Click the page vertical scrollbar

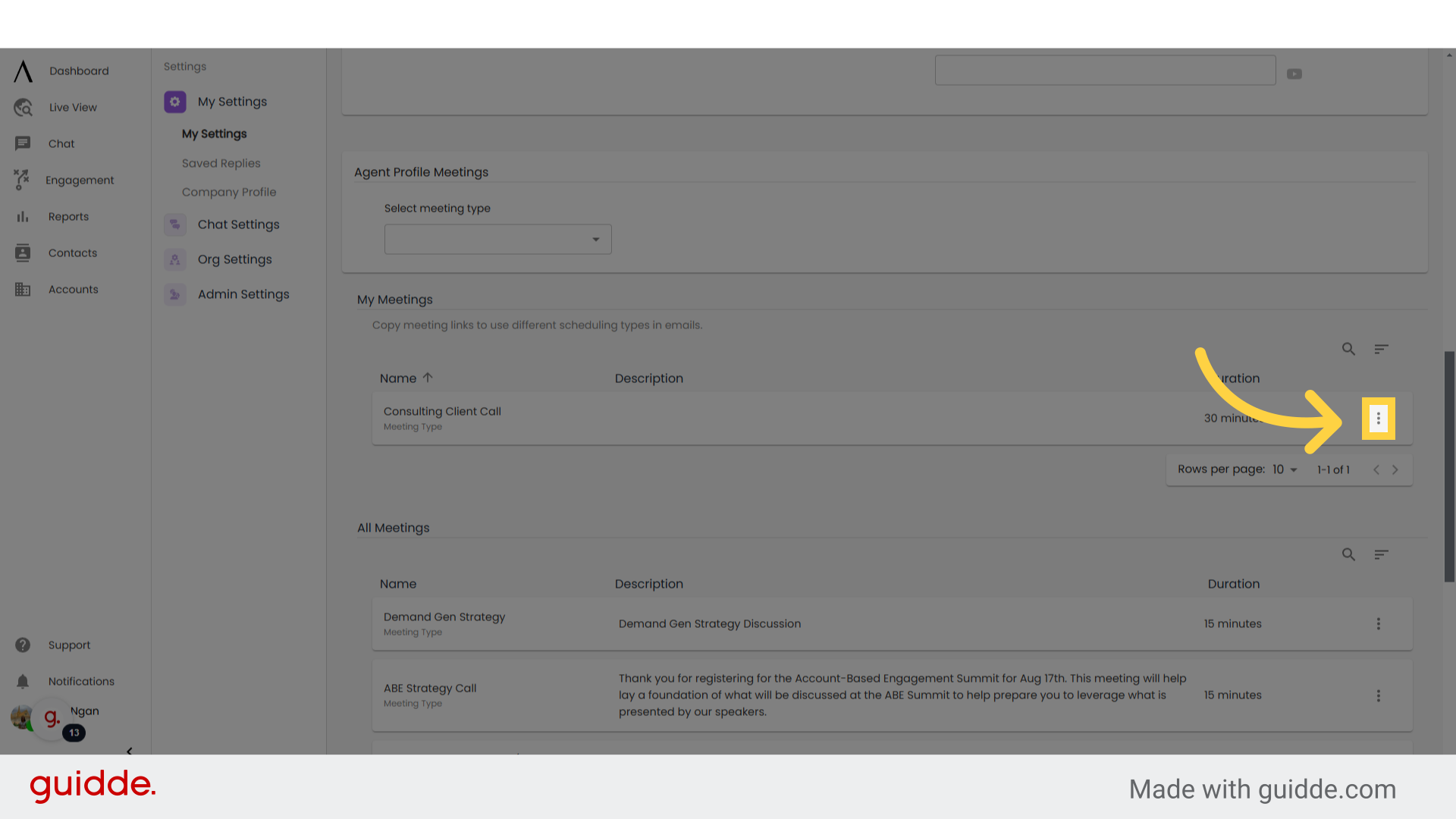(x=1449, y=466)
